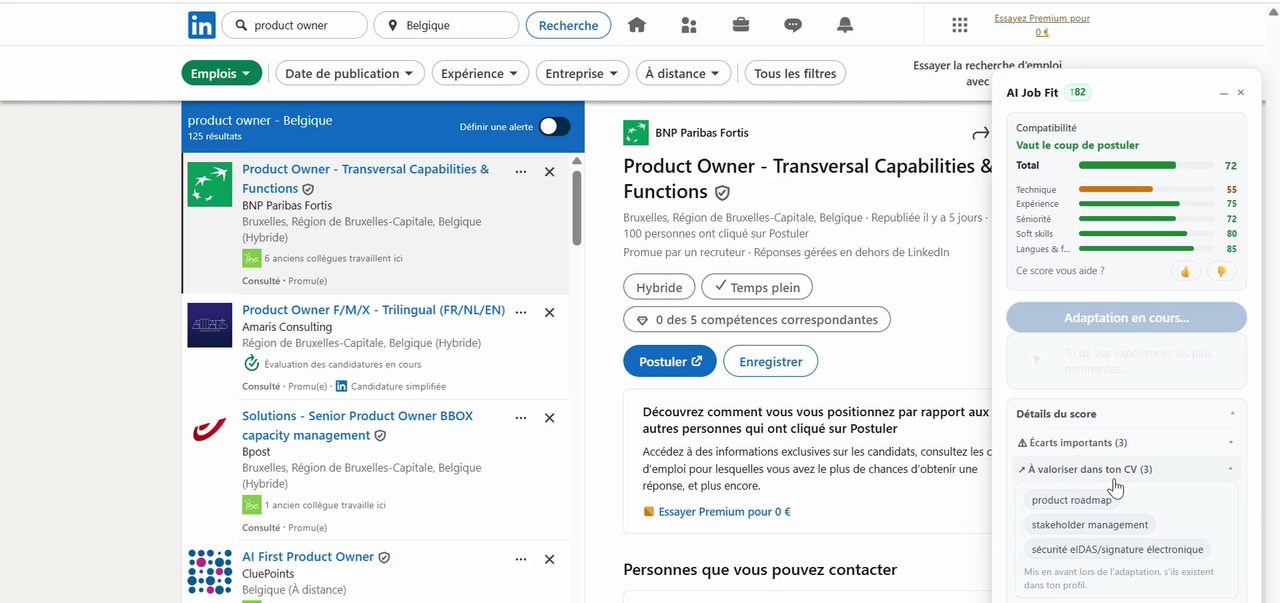Dismiss the BNP Paribas Fortis job card
This screenshot has height=603, width=1280.
pyautogui.click(x=549, y=172)
